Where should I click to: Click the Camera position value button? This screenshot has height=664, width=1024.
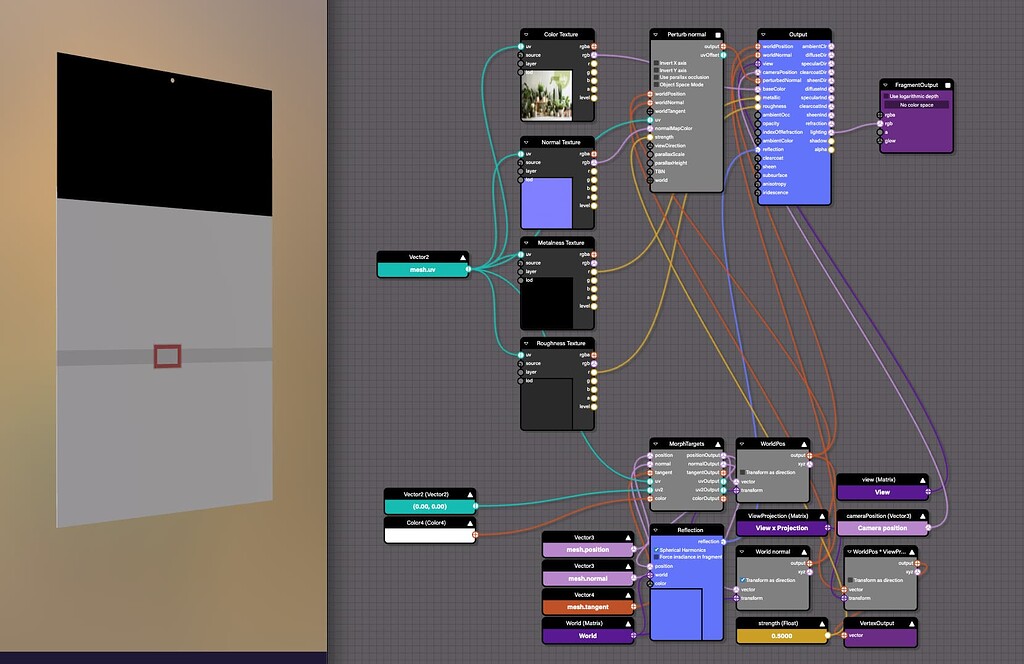pos(882,528)
